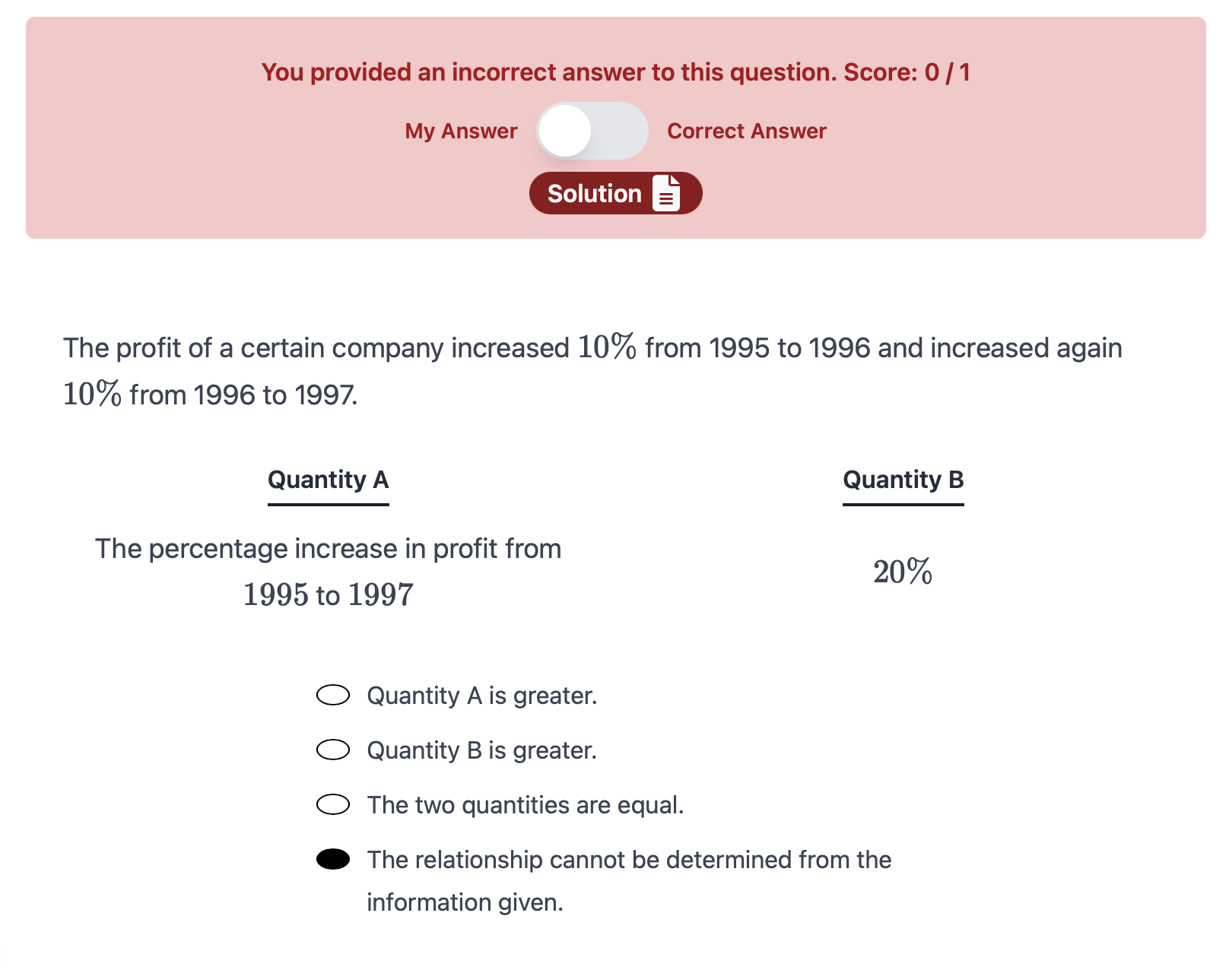The width and height of the screenshot is (1232, 970).
Task: Click the 20% value under Quantity B
Action: 903,572
